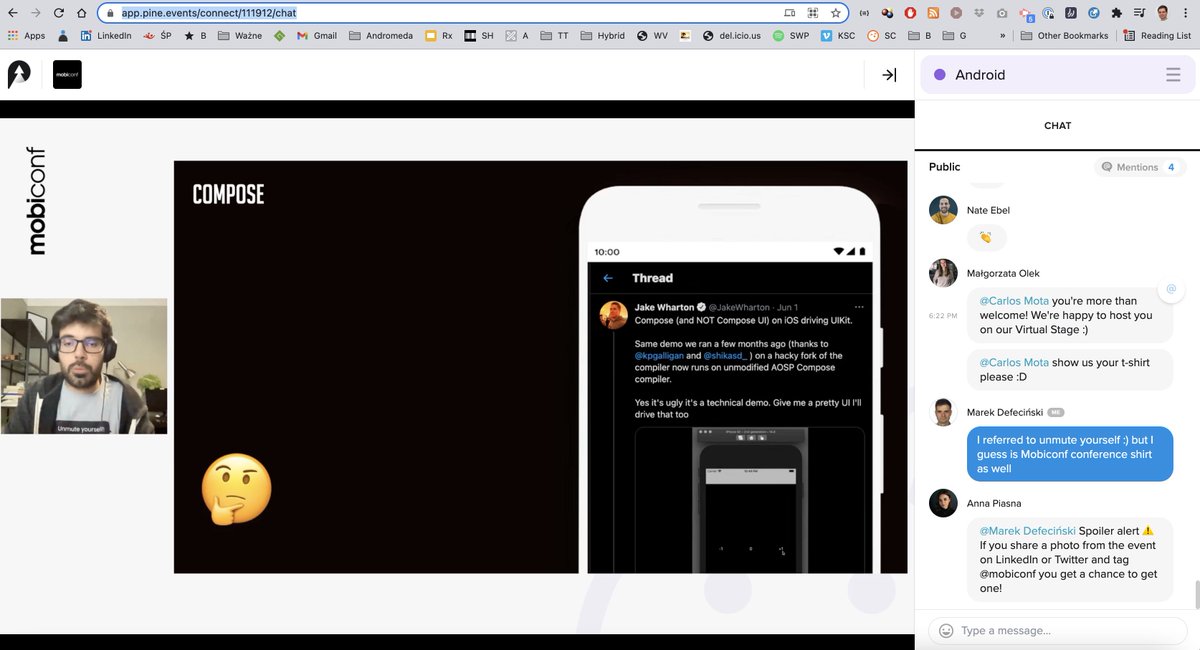
Task: Expand the Andromeda bookmarks folder
Action: (381, 35)
